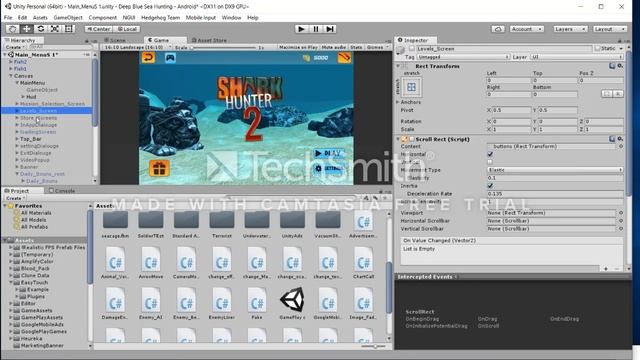Start Play mode
The width and height of the screenshot is (640, 360).
coord(301,29)
